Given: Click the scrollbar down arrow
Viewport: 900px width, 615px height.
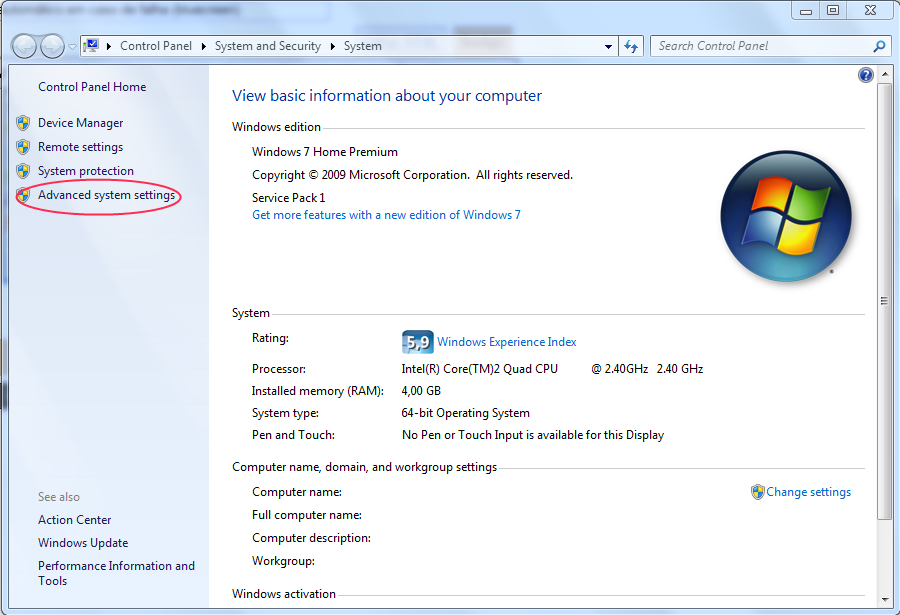Looking at the screenshot, I should (x=885, y=599).
